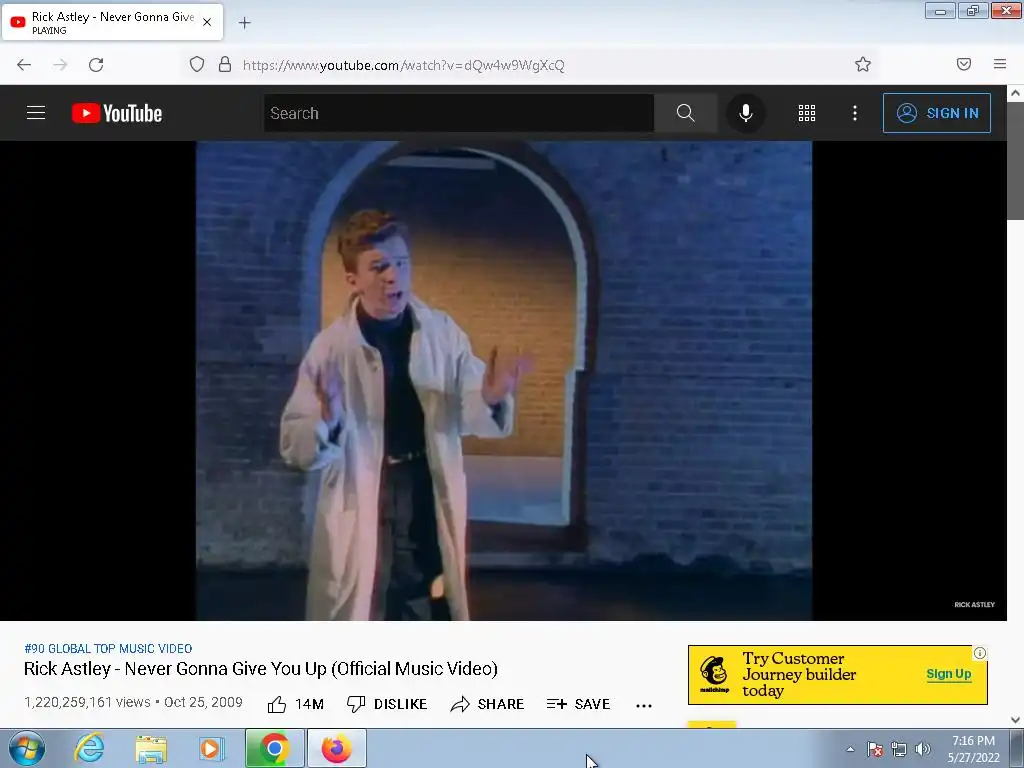Open the volume speaker tray icon
Viewport: 1024px width, 768px height.
[x=922, y=749]
